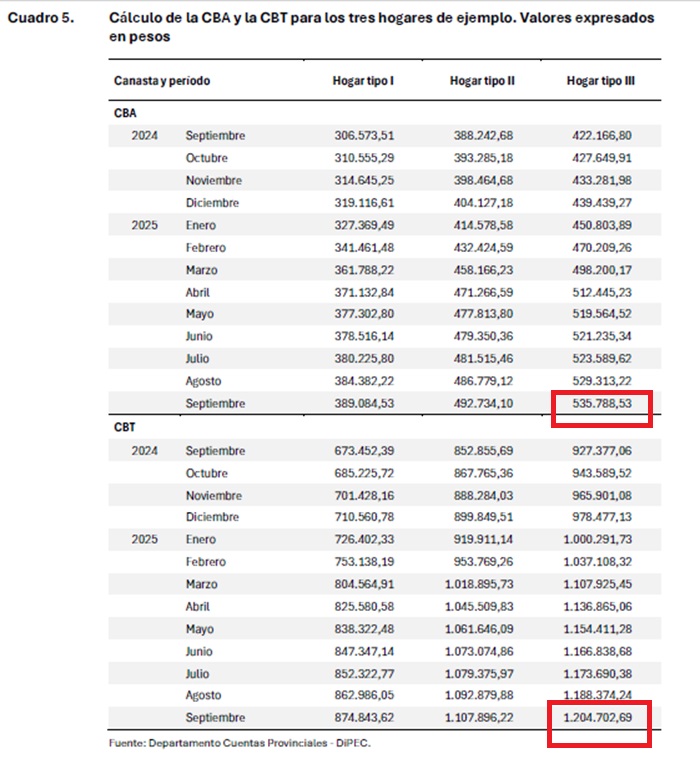
Task: Select the "Hogar tipo I" column header
Action: click(362, 80)
